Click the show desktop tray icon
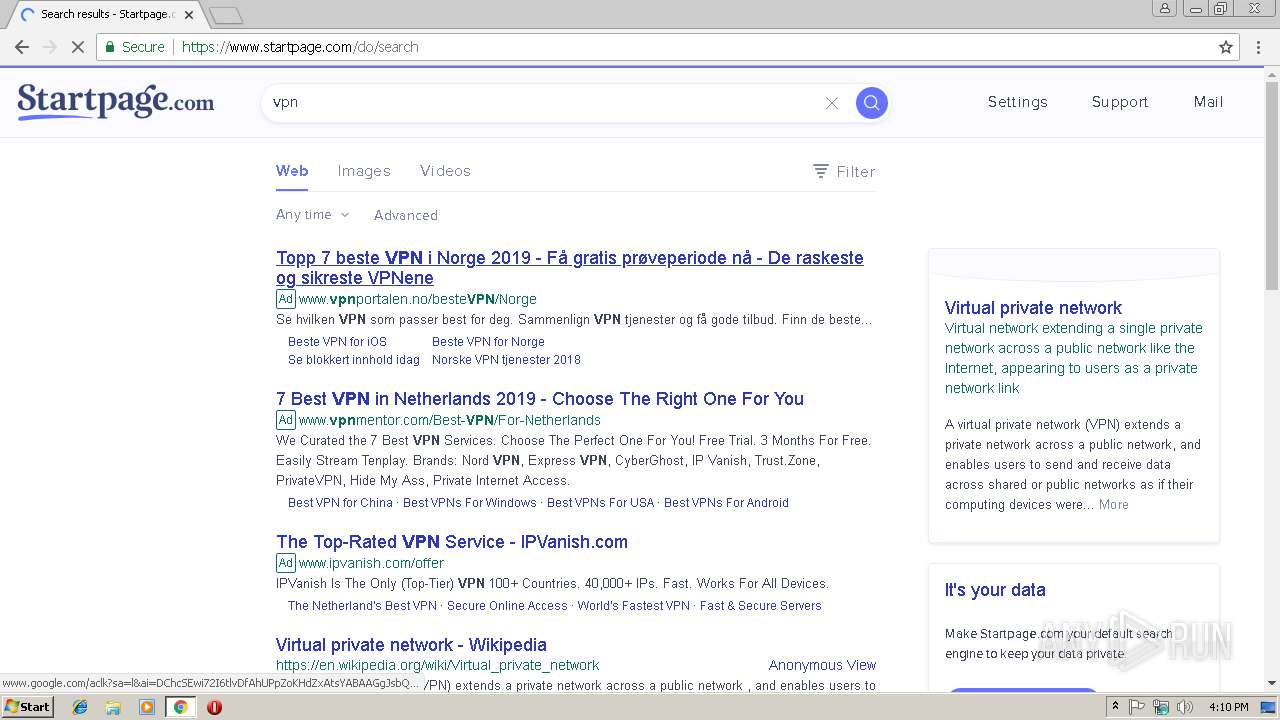This screenshot has height=720, width=1280. pyautogui.click(x=1268, y=707)
